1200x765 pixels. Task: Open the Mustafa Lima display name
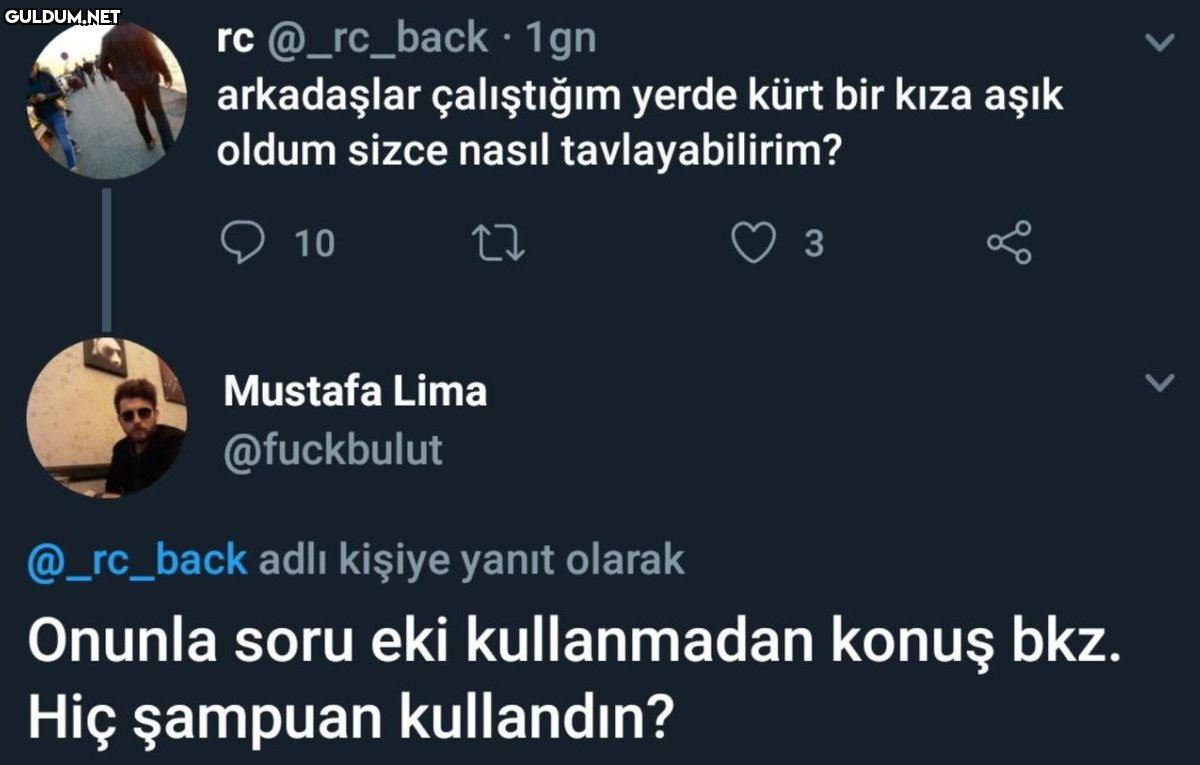pyautogui.click(x=355, y=391)
